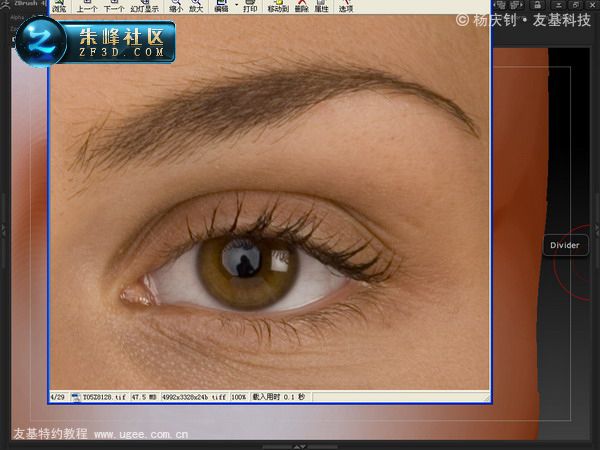
Task: Click the ZBrush left tray divider arrows
Action: click(x=3, y=230)
